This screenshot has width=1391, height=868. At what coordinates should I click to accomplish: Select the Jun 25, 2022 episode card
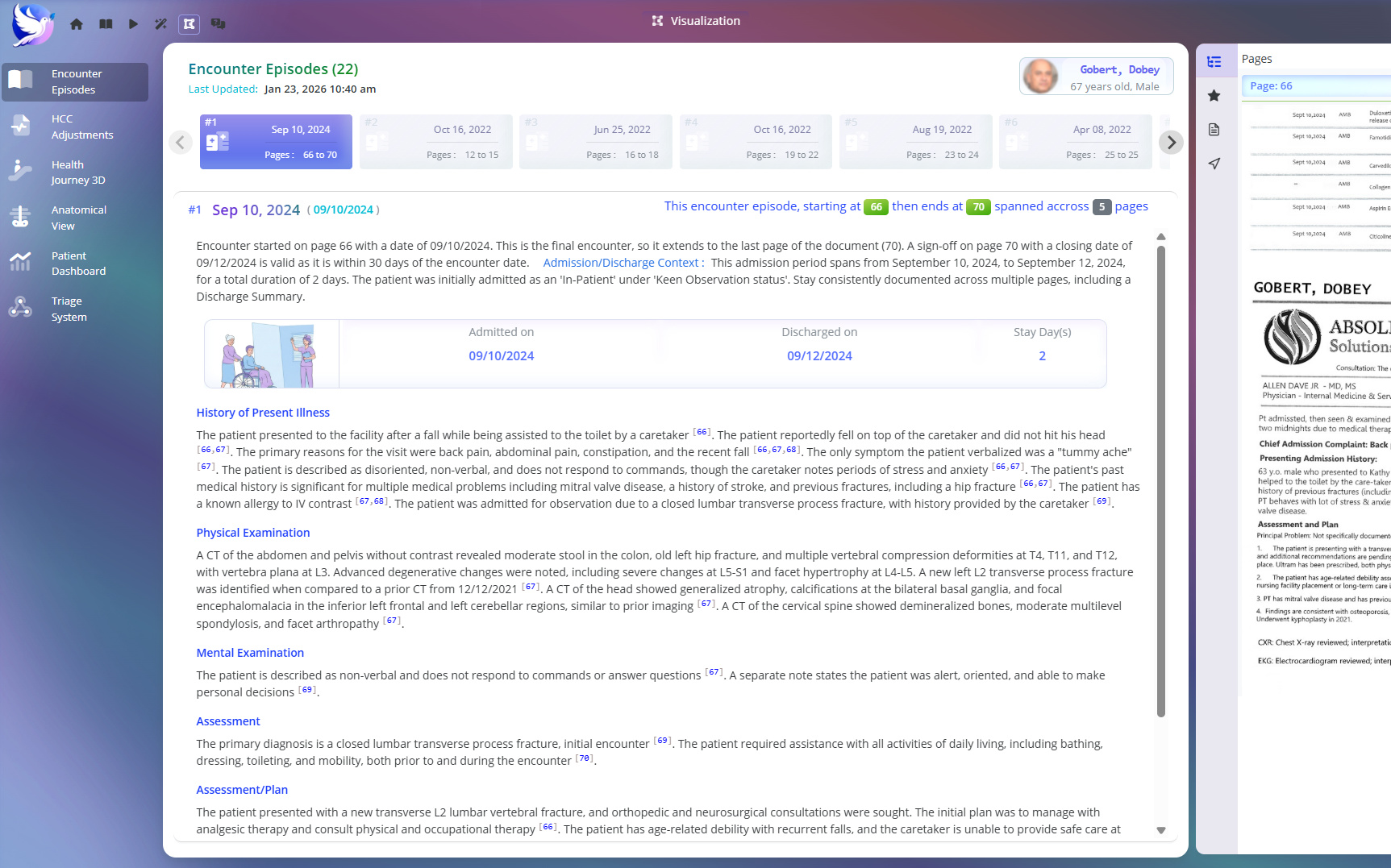tap(595, 142)
